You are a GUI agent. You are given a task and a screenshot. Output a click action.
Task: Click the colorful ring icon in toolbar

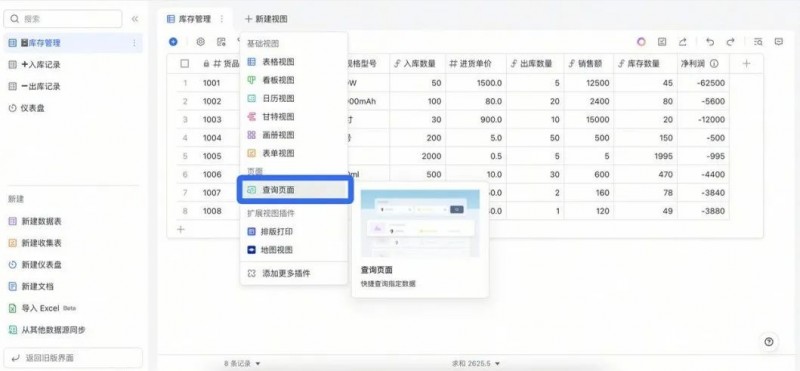point(641,42)
